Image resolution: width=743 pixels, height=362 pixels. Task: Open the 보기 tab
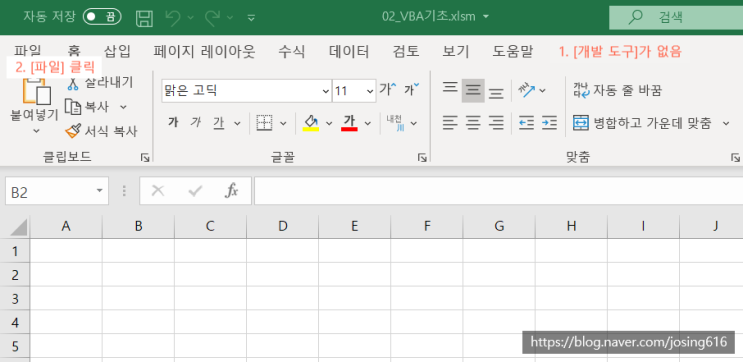click(455, 51)
